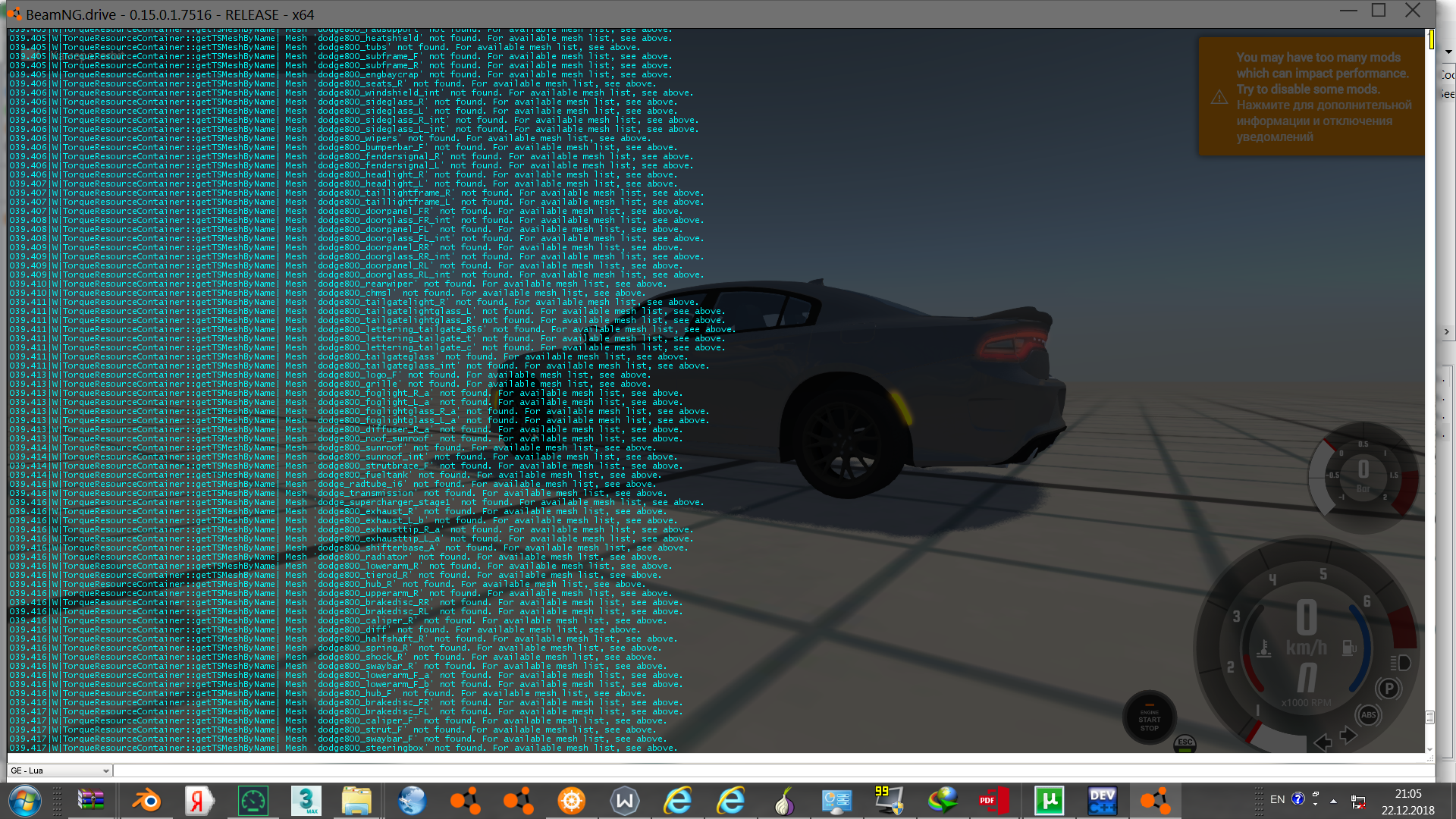Toggle the parking brake P indicator
1456x819 pixels.
click(1389, 689)
